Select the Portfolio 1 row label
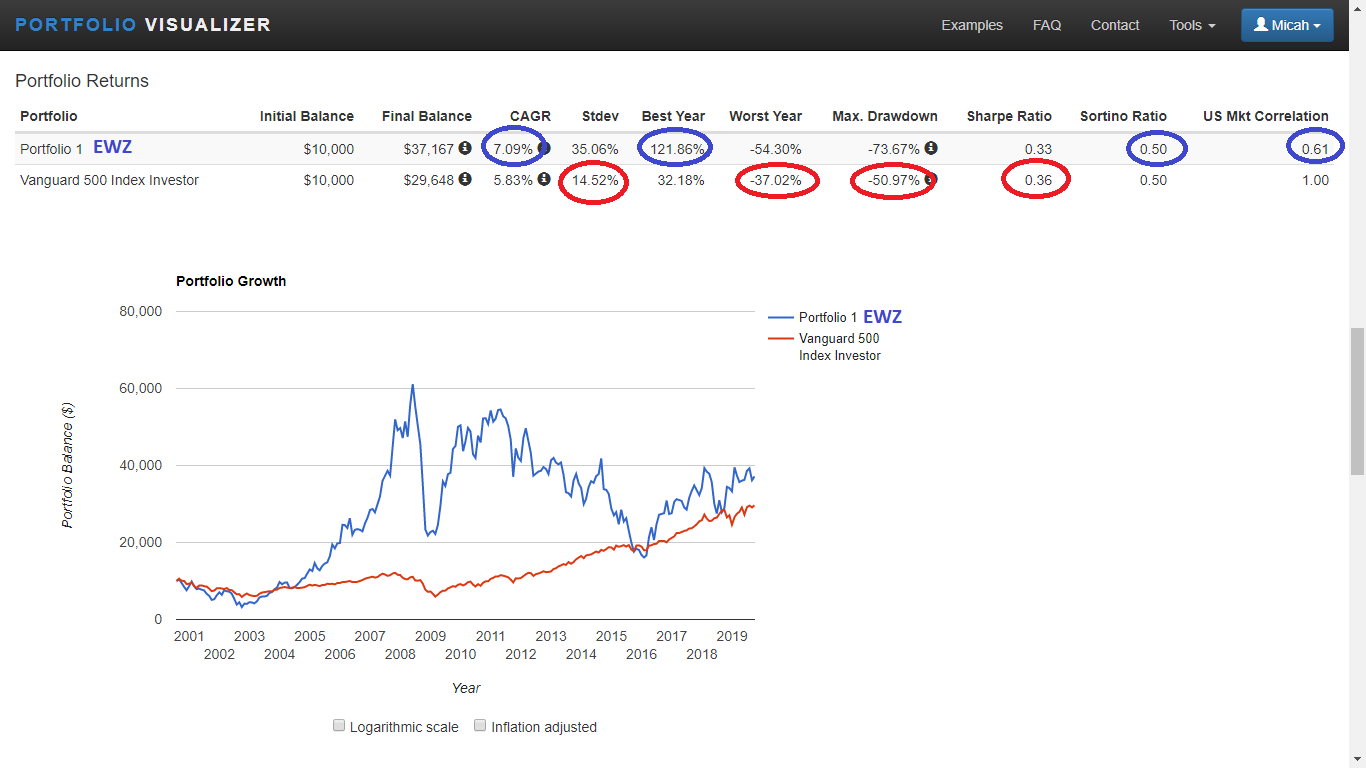This screenshot has width=1366, height=768. 52,149
